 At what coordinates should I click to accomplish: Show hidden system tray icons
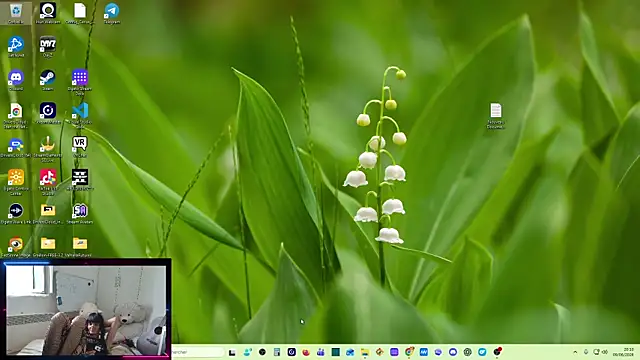coord(575,352)
